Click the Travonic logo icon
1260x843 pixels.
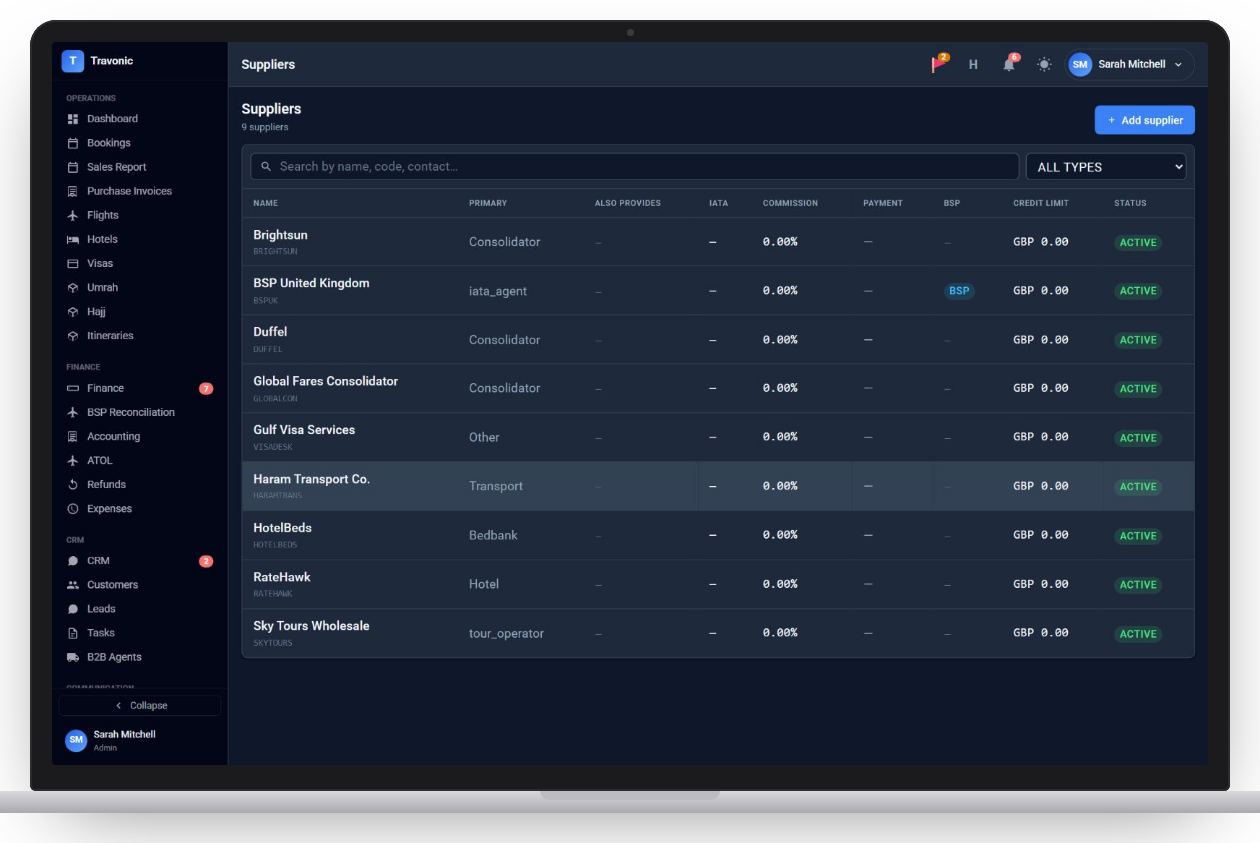(72, 61)
